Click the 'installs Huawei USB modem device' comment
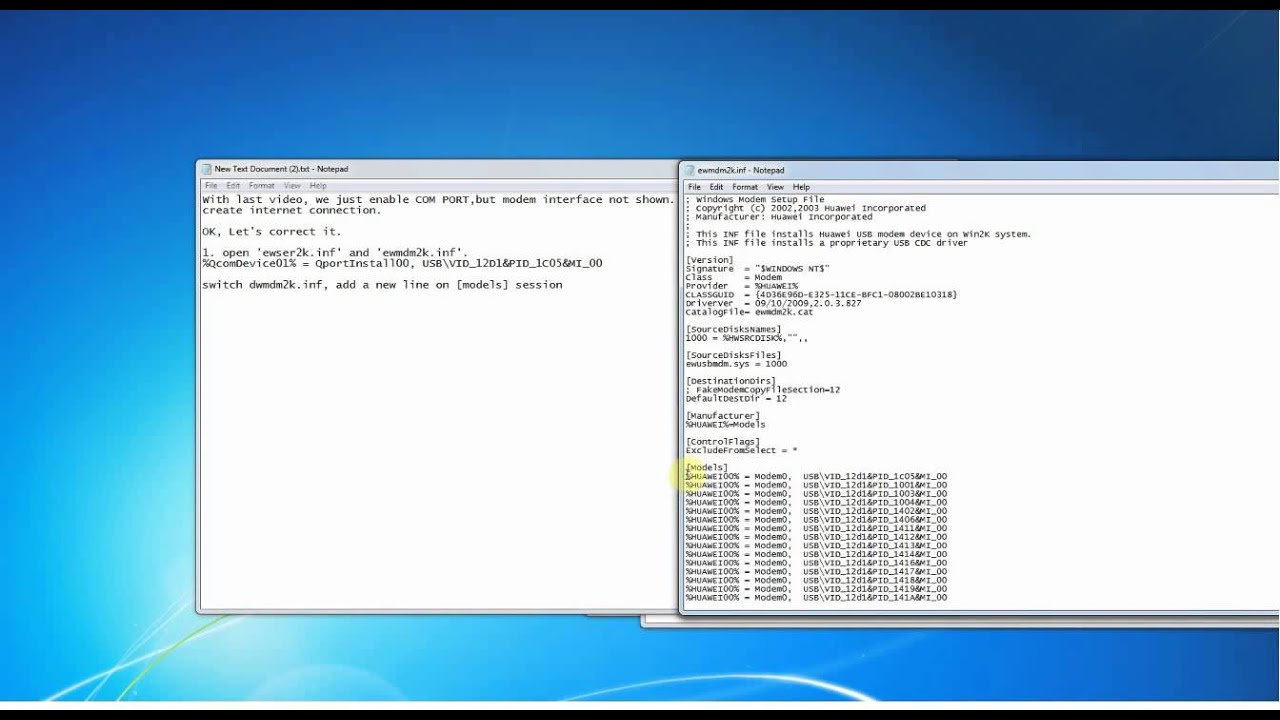Image resolution: width=1280 pixels, height=720 pixels. [858, 234]
